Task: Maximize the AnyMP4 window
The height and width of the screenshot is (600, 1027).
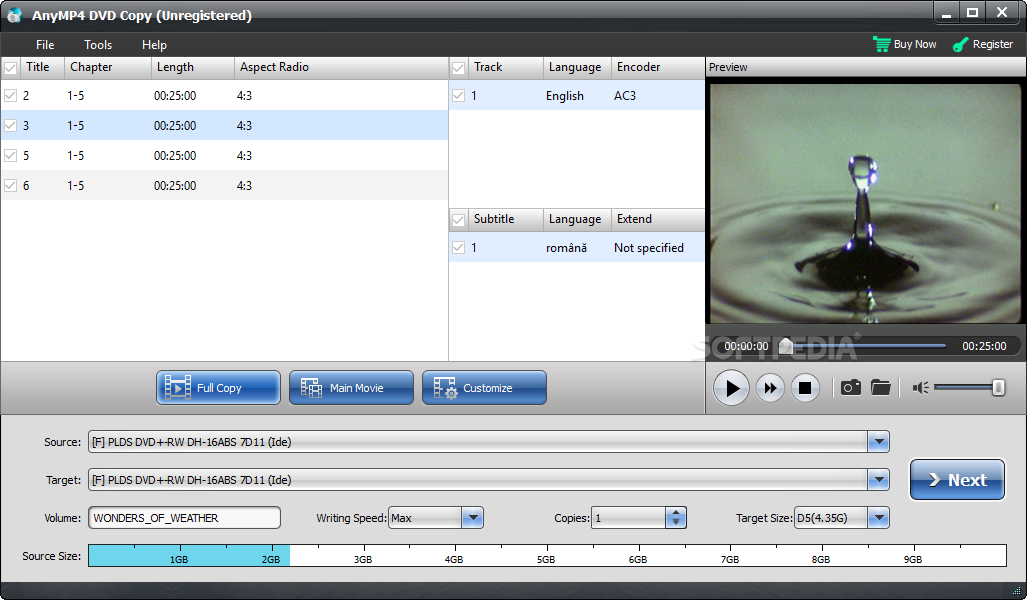Action: (x=973, y=12)
